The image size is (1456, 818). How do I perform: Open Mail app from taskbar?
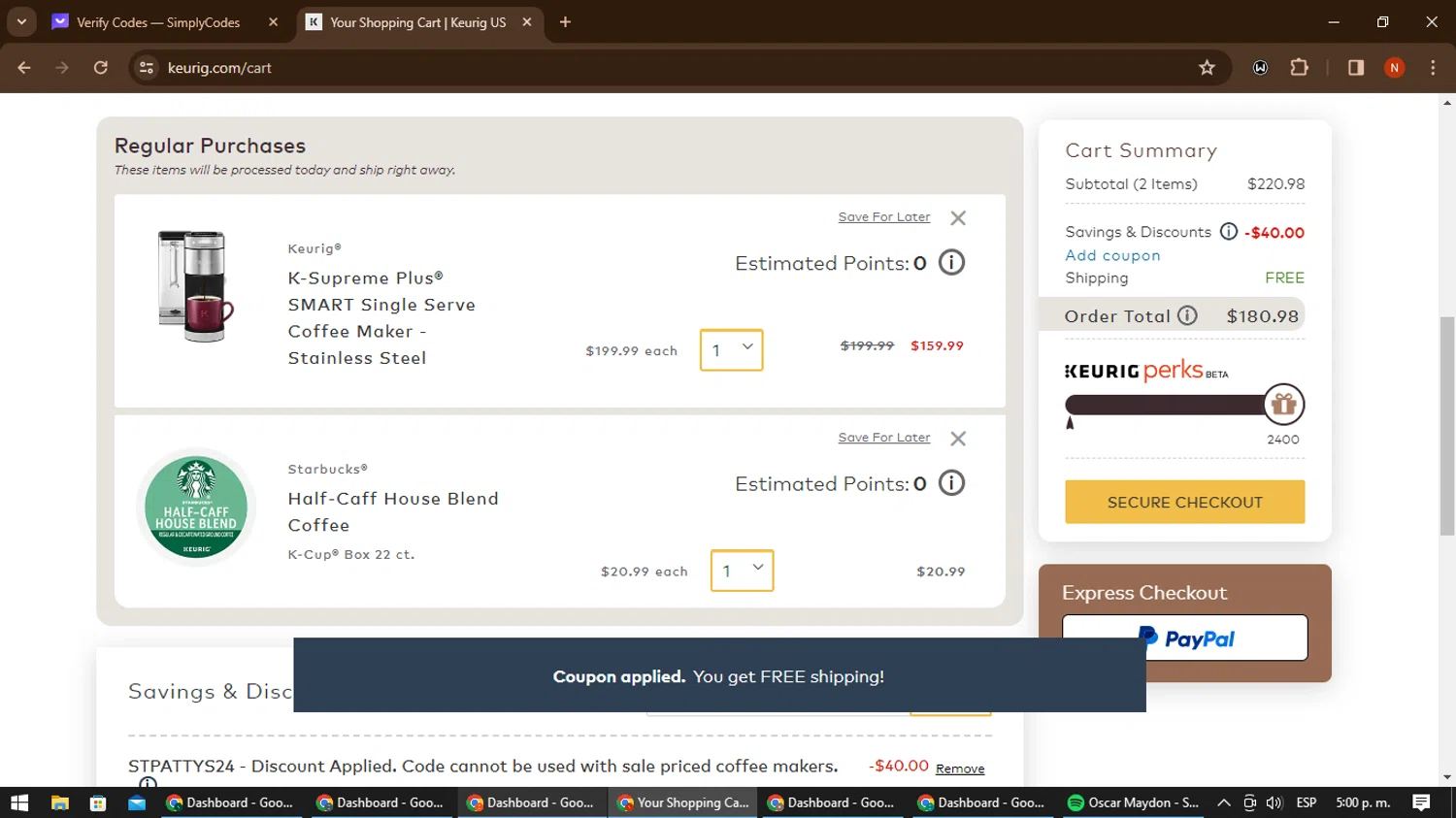(137, 802)
